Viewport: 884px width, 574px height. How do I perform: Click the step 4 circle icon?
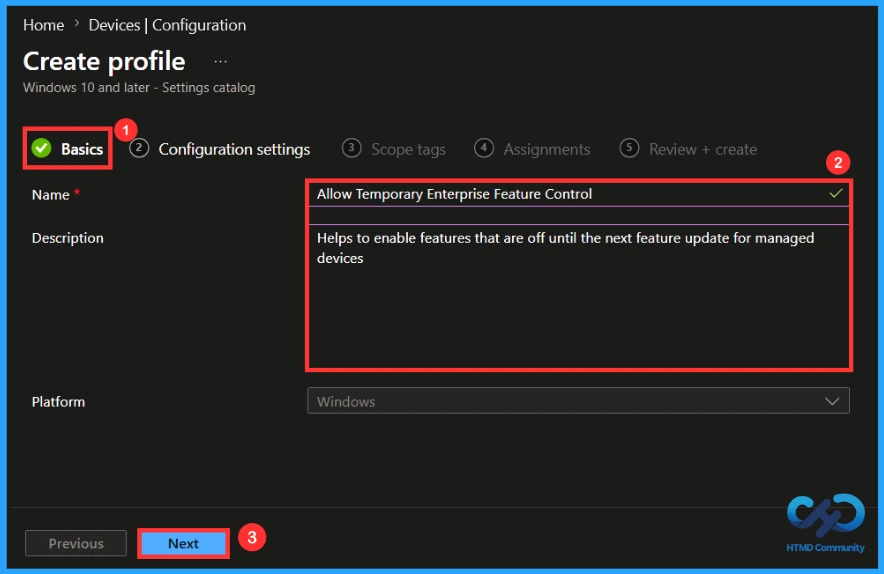click(484, 148)
